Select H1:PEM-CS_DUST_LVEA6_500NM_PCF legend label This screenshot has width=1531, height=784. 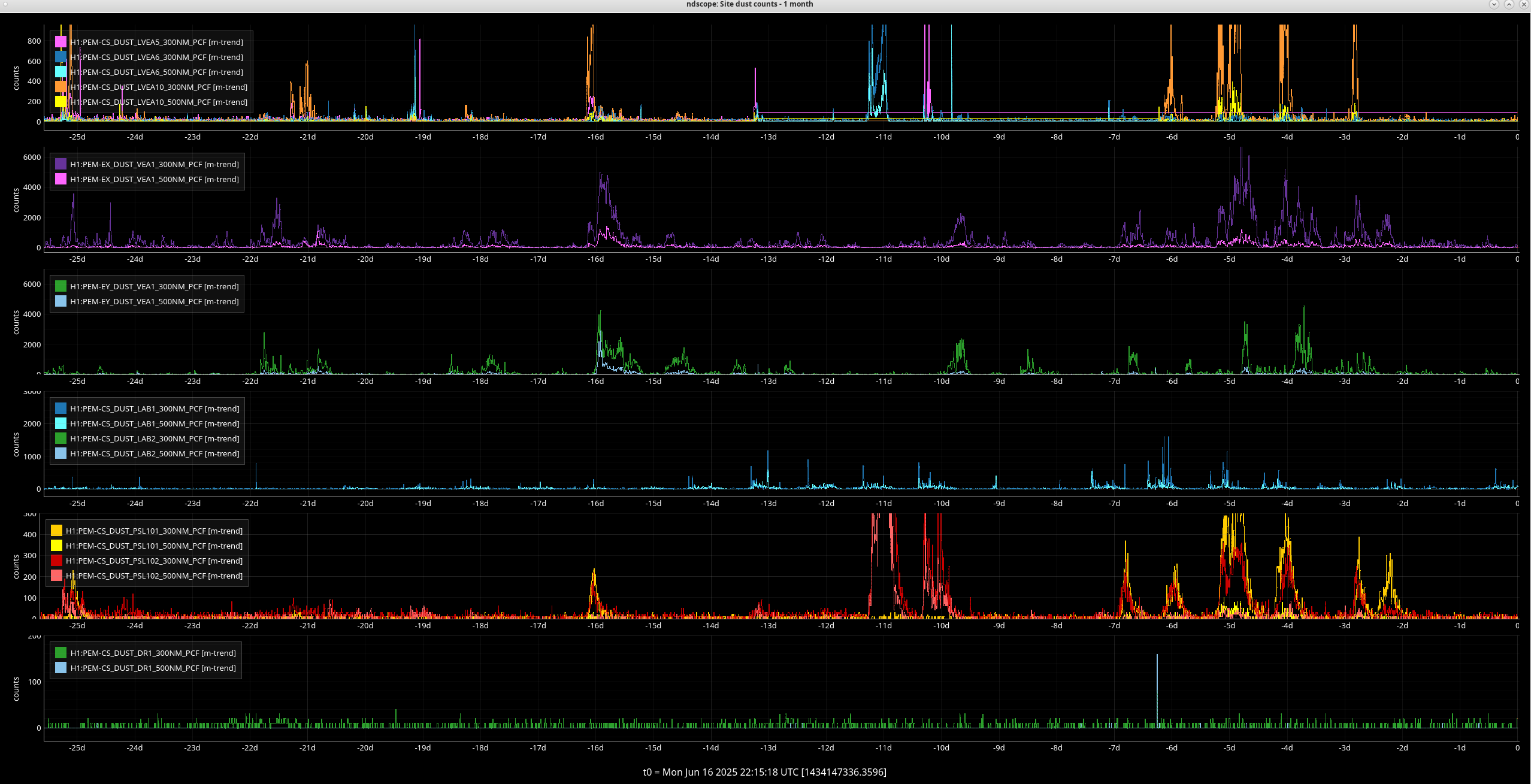point(157,72)
